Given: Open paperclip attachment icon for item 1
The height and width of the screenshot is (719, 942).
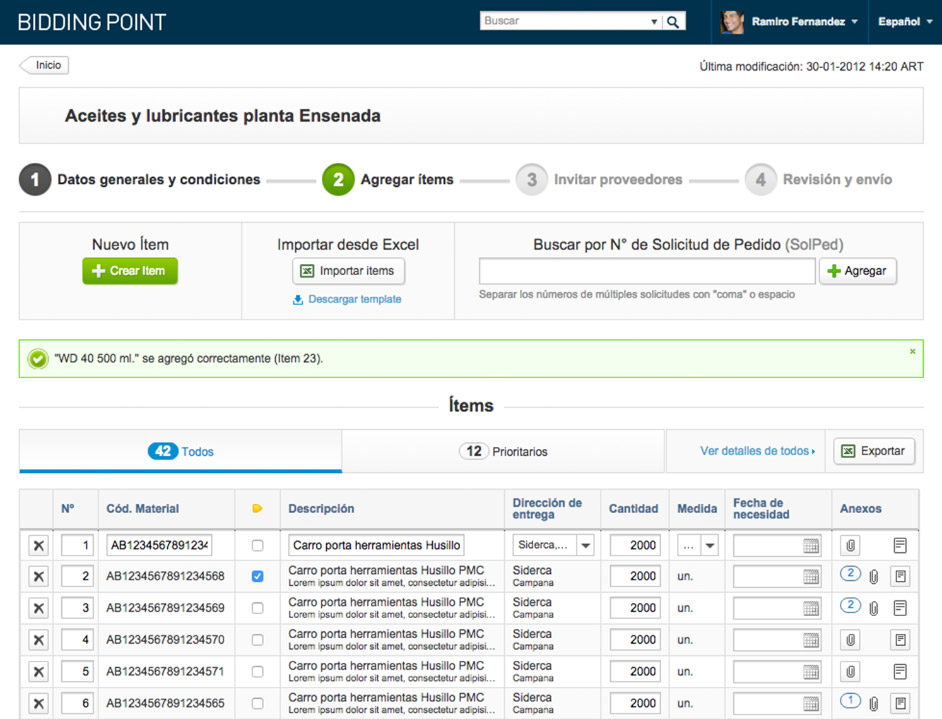Looking at the screenshot, I should pos(850,545).
